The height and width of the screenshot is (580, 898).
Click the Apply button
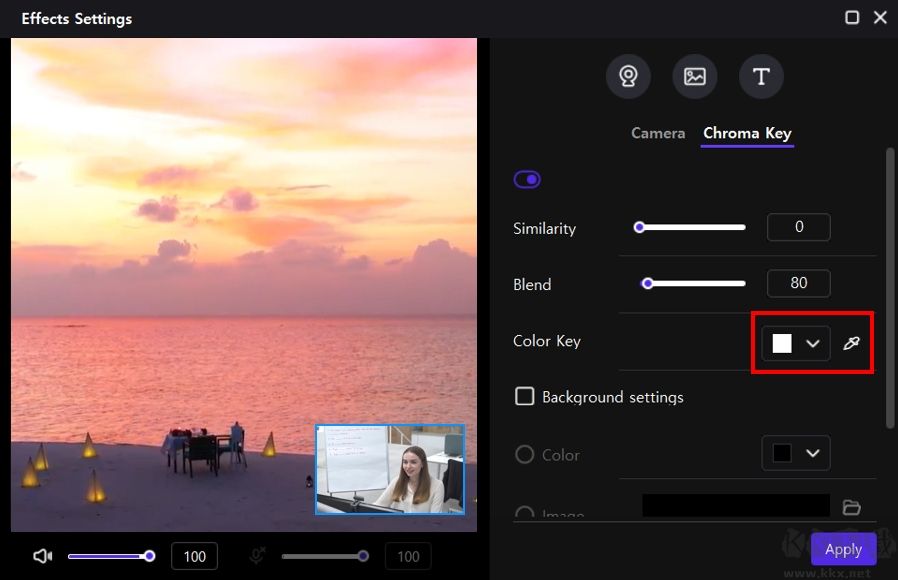point(843,549)
